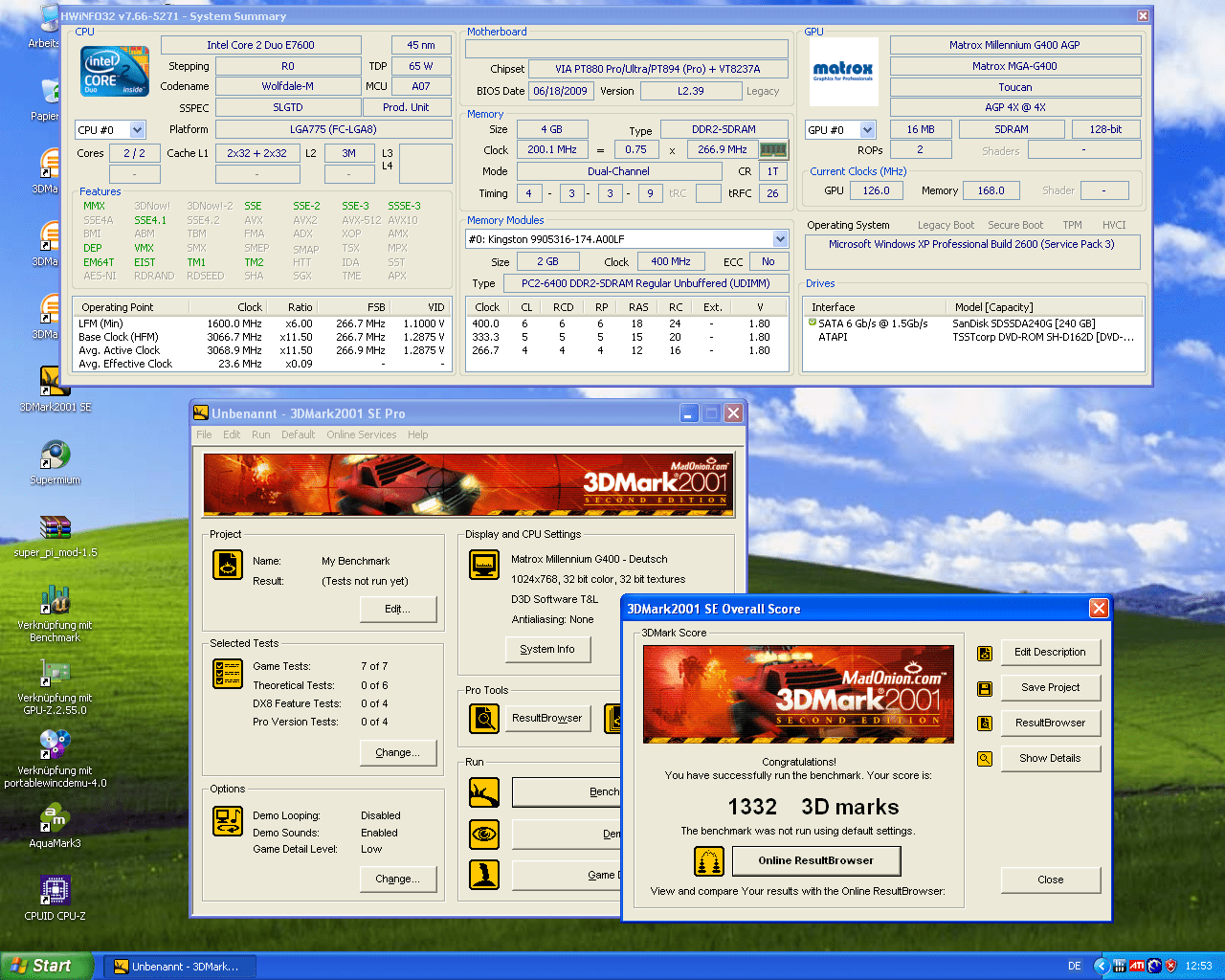Expand the CPU #0 selector dropdown
The height and width of the screenshot is (980, 1225).
tap(137, 130)
